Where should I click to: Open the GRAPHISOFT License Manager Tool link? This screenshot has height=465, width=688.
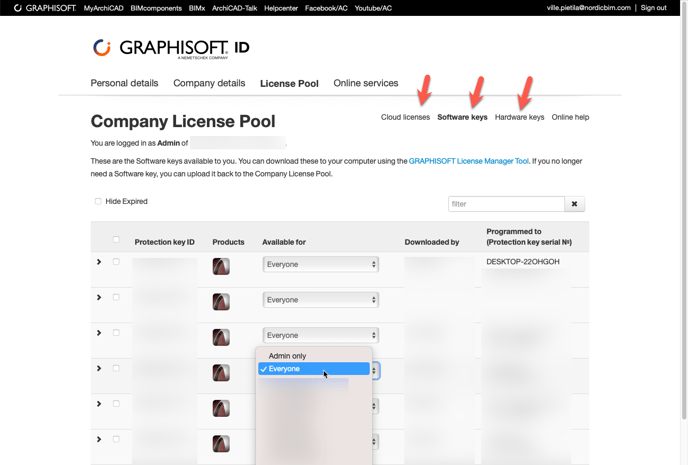[x=469, y=161]
